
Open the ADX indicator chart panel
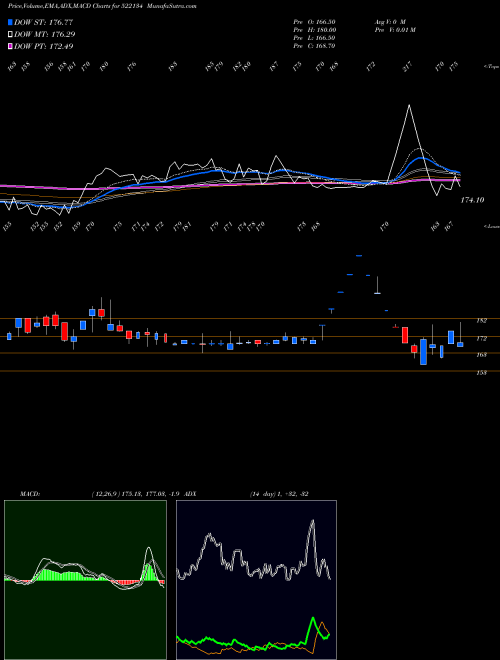coord(256,580)
